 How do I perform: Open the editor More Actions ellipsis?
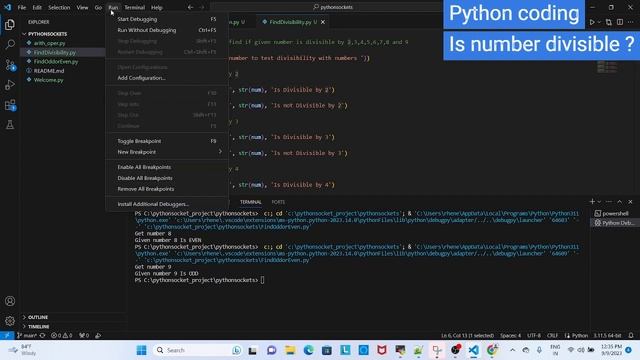(x=631, y=22)
